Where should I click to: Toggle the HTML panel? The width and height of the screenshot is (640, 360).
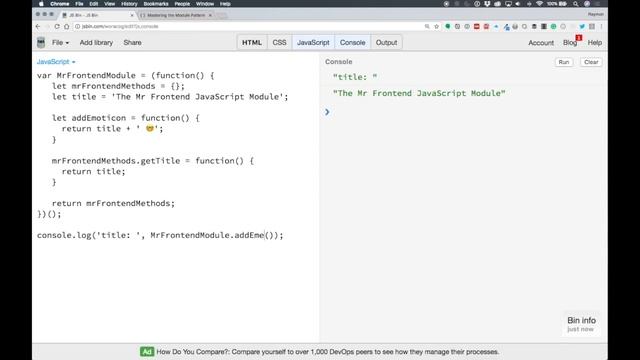(x=252, y=42)
